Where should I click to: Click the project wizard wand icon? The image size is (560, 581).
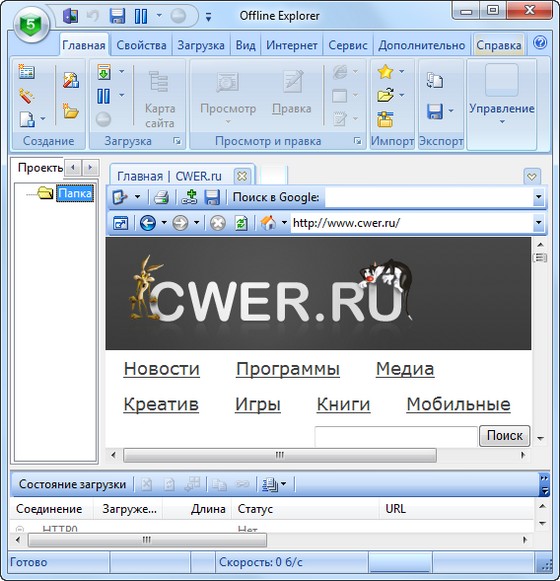pos(27,96)
